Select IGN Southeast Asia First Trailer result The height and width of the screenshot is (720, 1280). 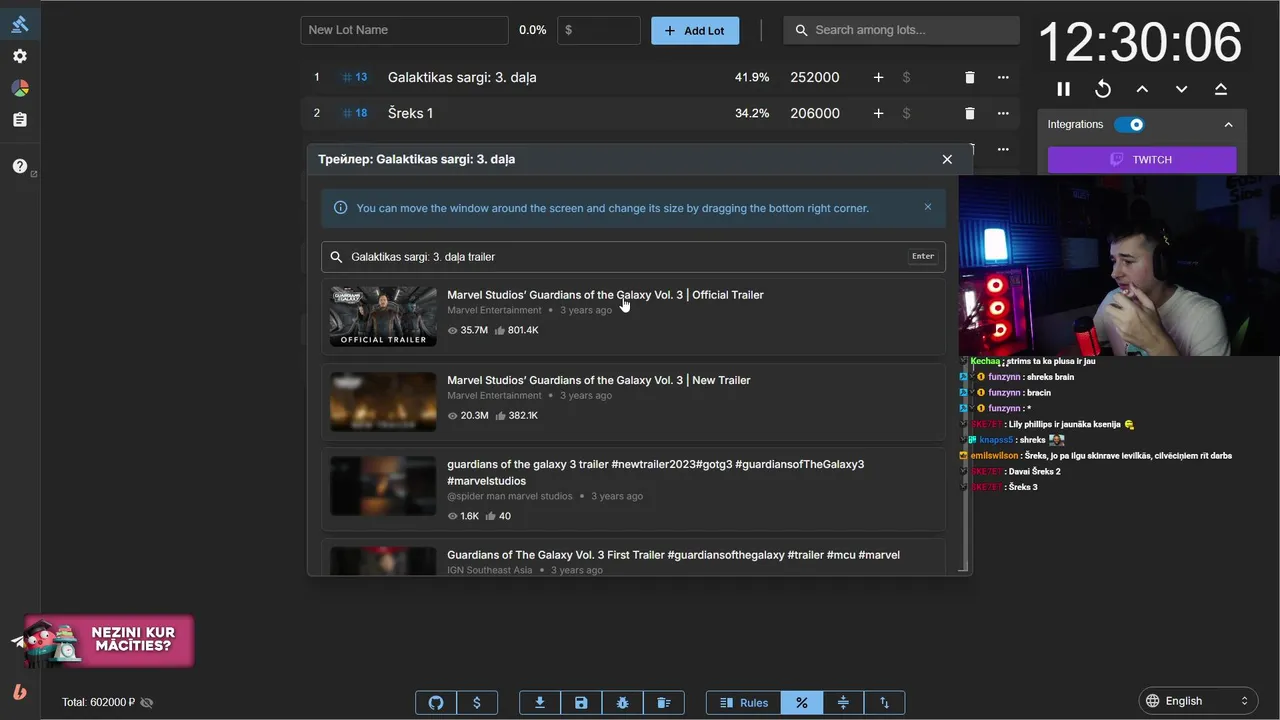tap(633, 559)
